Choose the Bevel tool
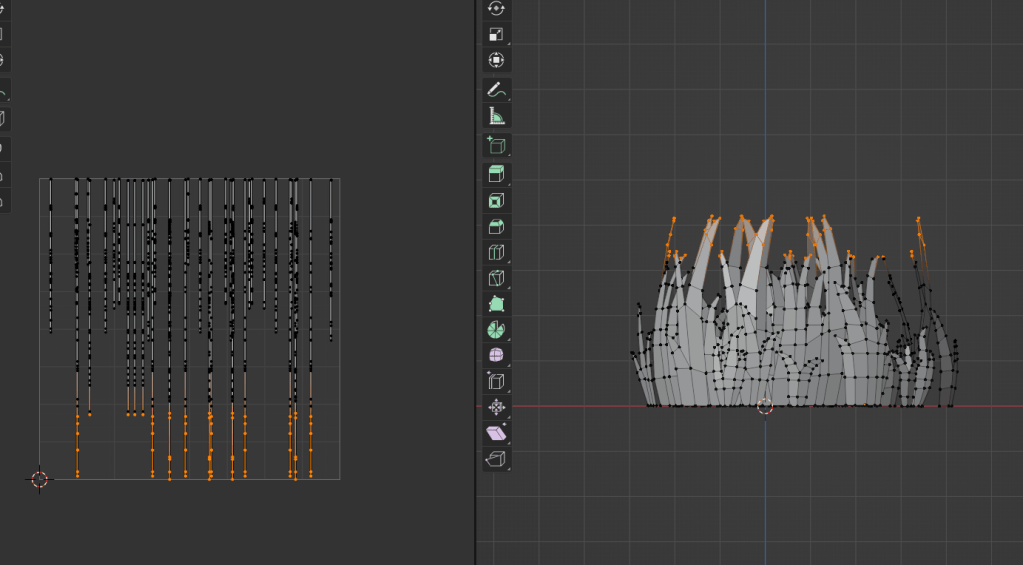The height and width of the screenshot is (565, 1023). click(496, 227)
